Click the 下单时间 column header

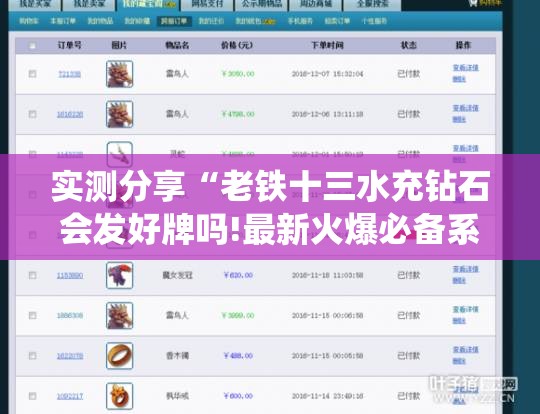tap(327, 45)
